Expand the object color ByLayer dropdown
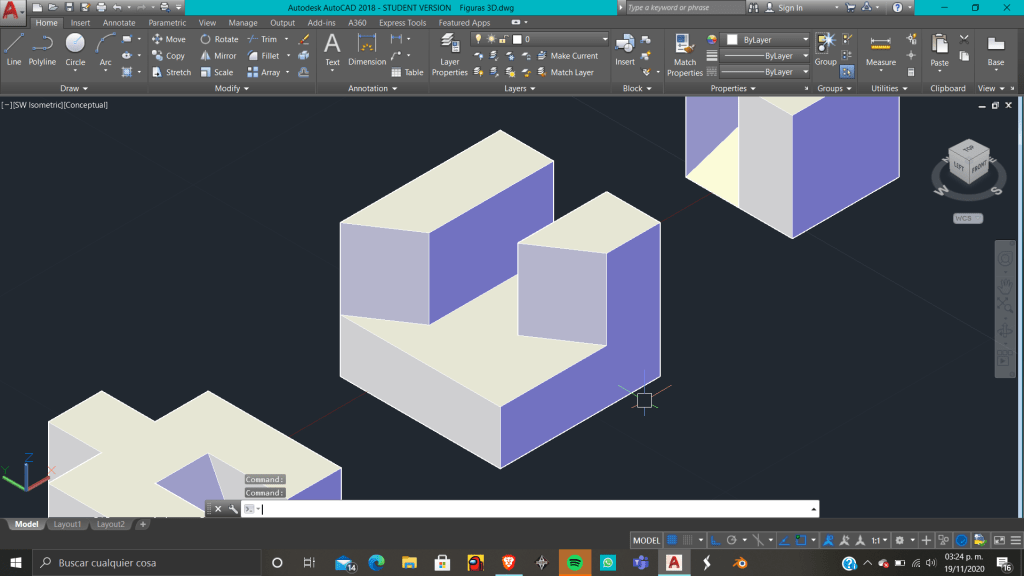 765,40
